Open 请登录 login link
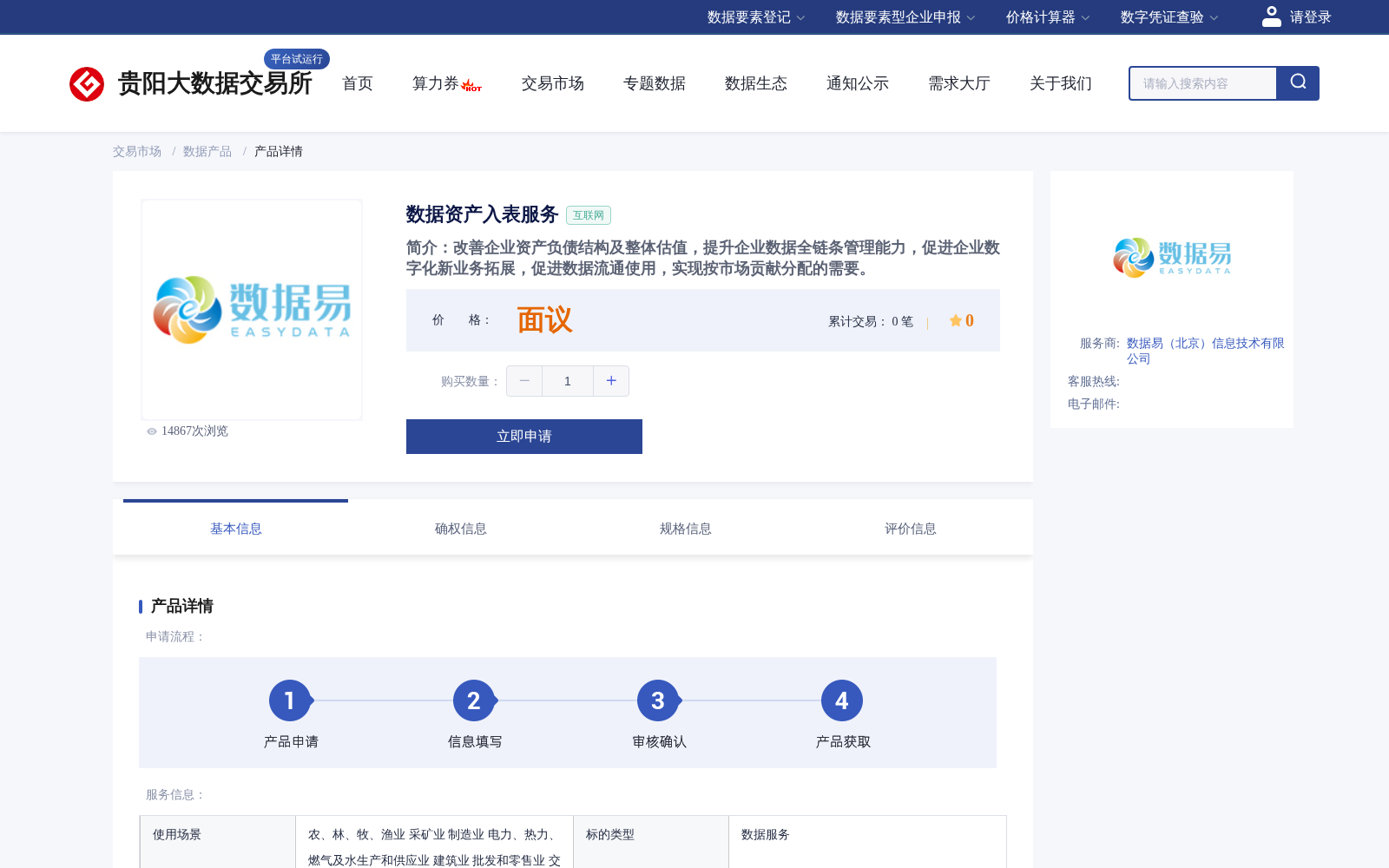Screen dimensions: 1389x868 pyautogui.click(x=1310, y=17)
